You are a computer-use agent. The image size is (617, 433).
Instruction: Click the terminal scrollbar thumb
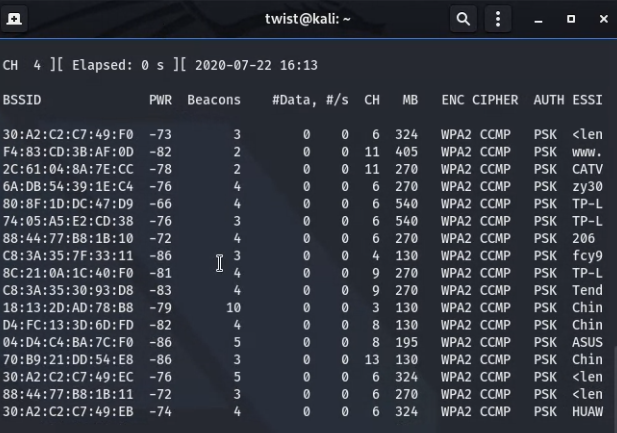coord(615,388)
